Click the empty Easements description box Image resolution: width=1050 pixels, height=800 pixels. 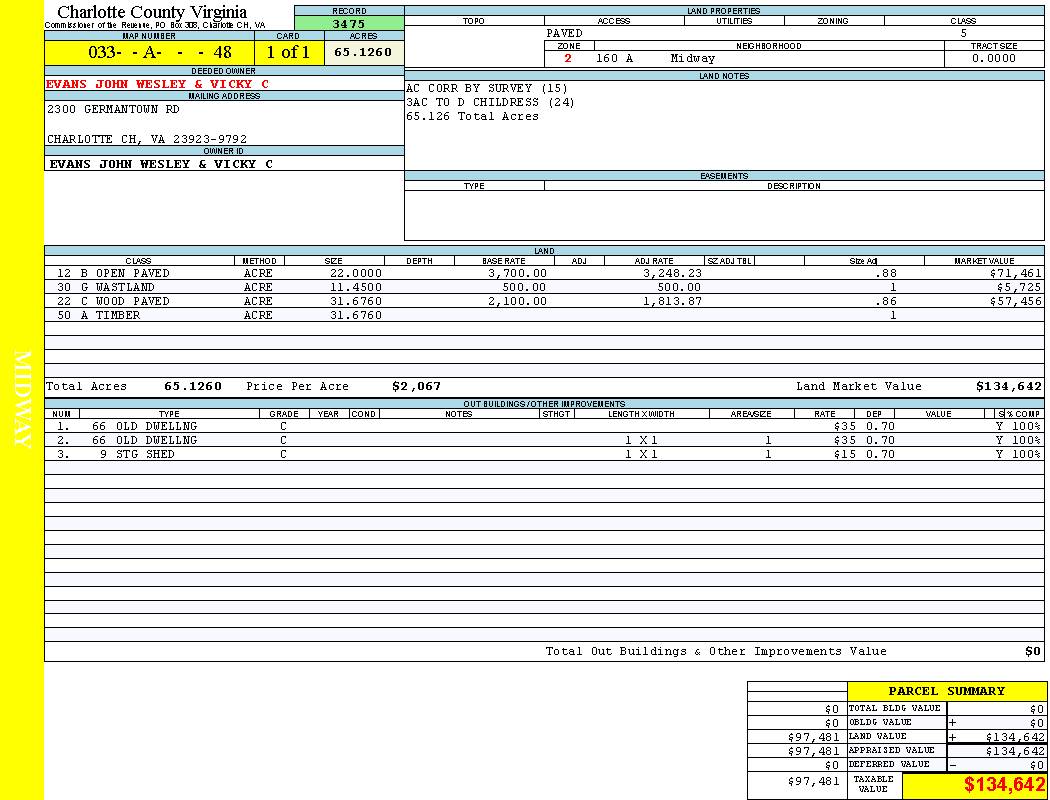pyautogui.click(x=723, y=214)
